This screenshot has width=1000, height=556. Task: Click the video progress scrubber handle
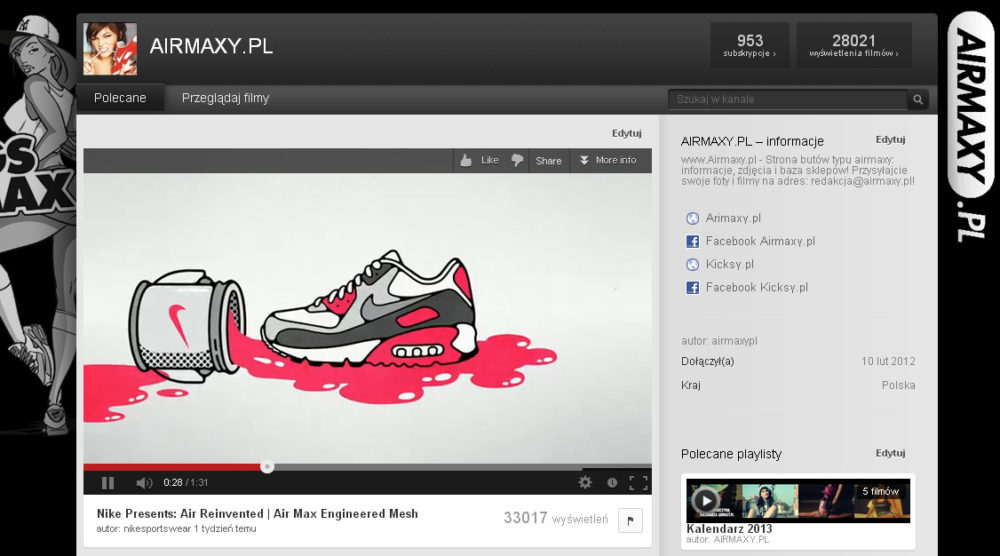click(267, 467)
